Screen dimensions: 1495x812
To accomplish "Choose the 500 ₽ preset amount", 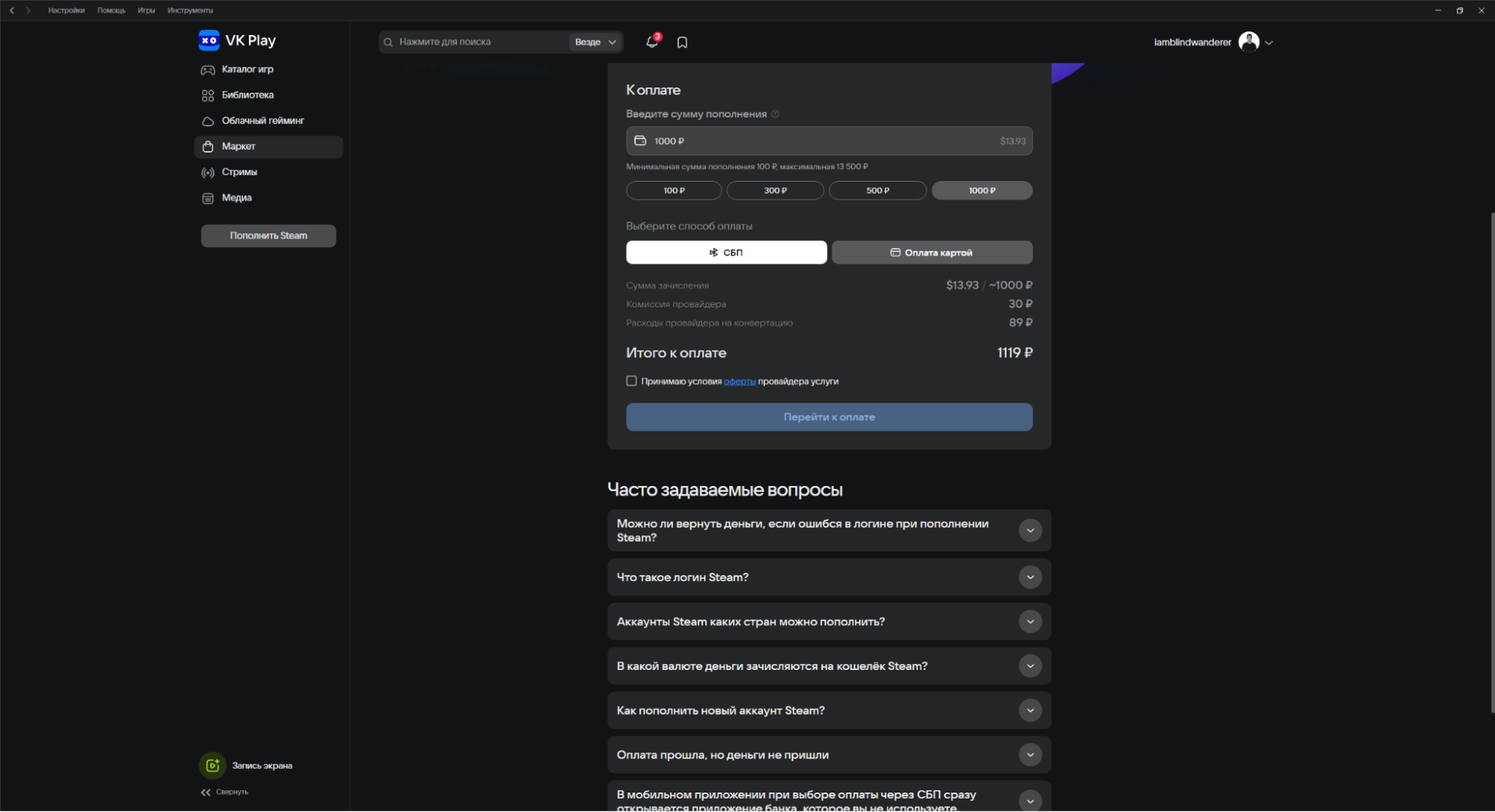I will coord(877,191).
